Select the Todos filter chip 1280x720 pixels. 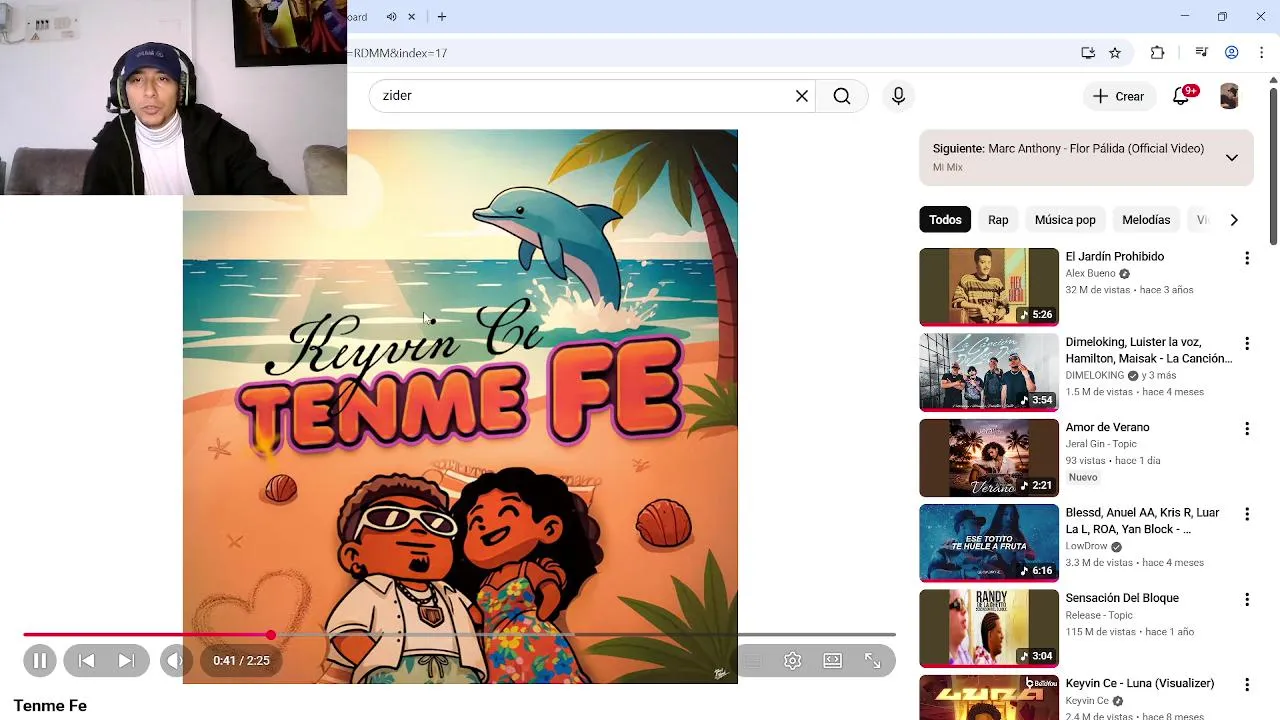point(945,220)
